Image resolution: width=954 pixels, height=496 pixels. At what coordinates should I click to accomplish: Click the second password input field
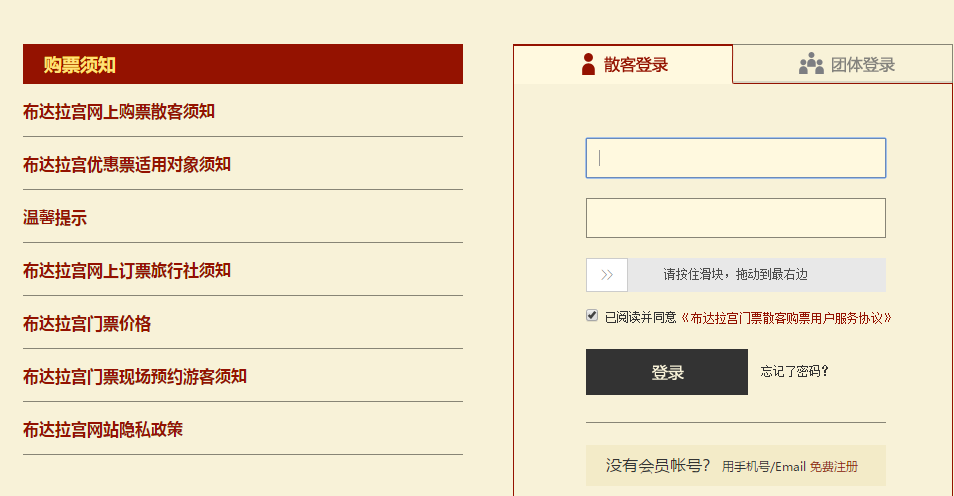[x=735, y=218]
